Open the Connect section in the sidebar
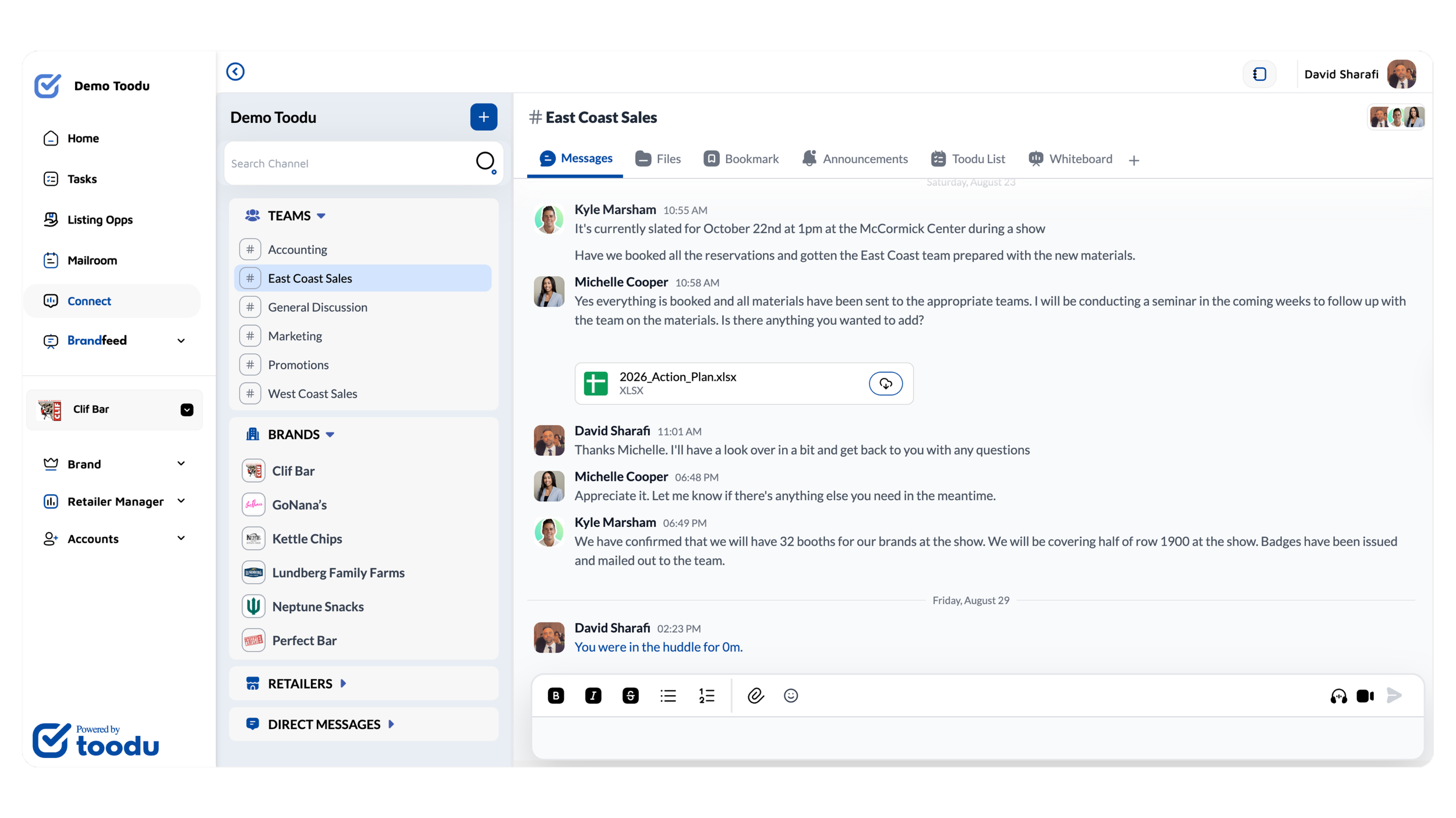This screenshot has height=818, width=1456. pyautogui.click(x=89, y=300)
